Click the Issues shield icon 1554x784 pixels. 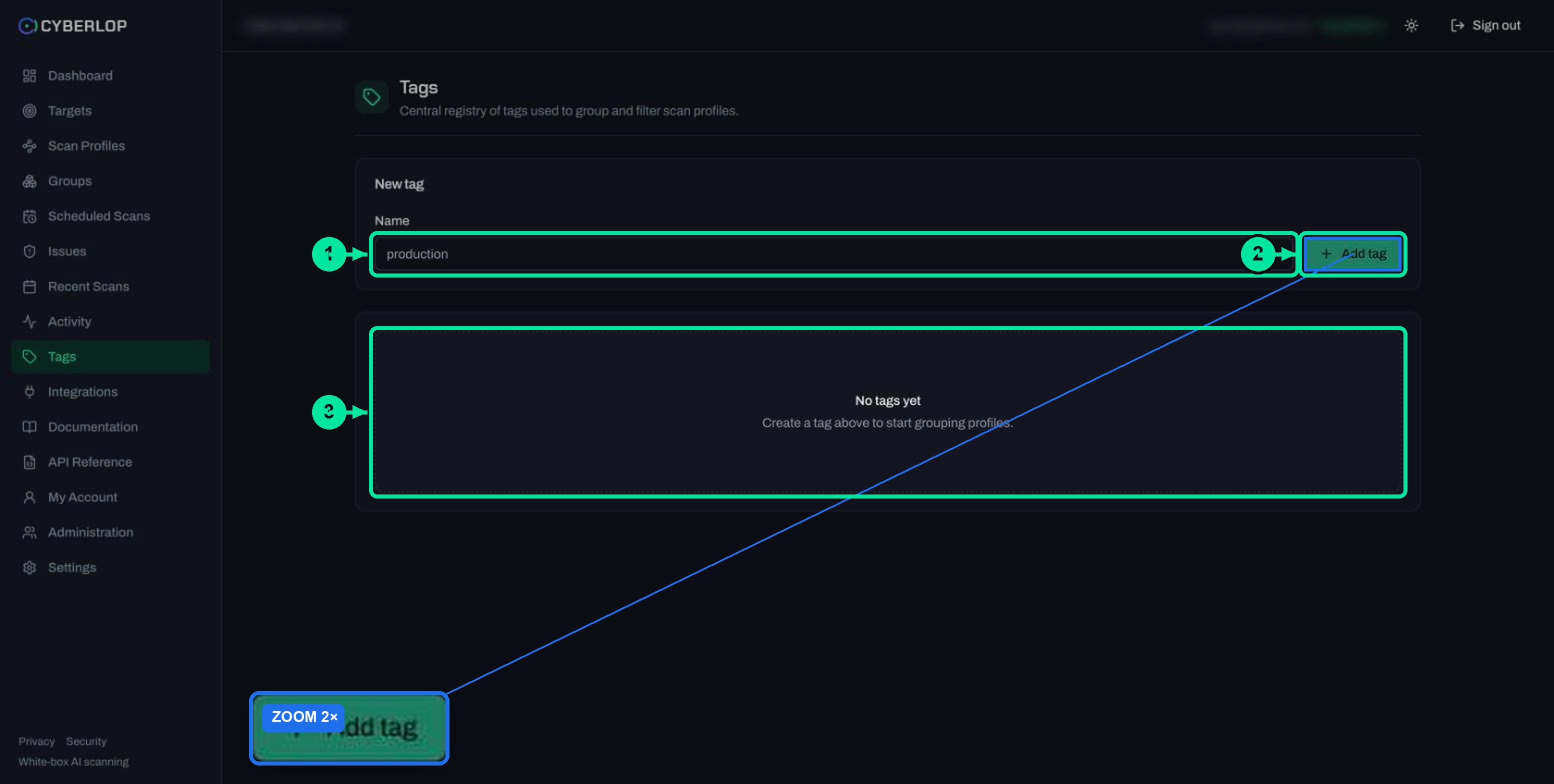coord(29,251)
